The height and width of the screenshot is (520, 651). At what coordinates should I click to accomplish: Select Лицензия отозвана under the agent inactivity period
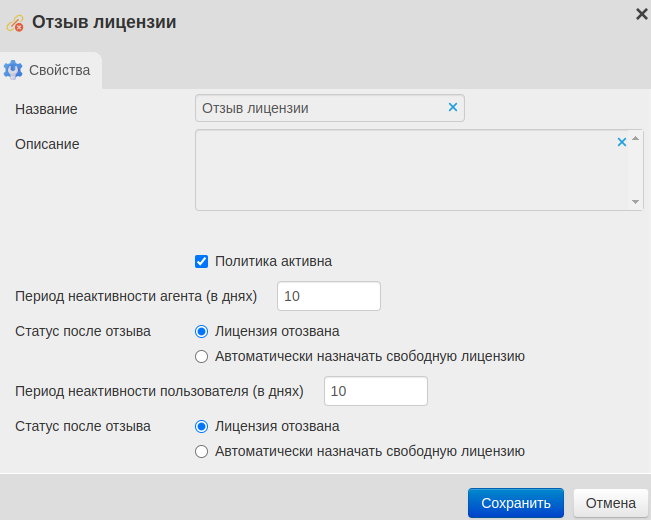[x=201, y=331]
